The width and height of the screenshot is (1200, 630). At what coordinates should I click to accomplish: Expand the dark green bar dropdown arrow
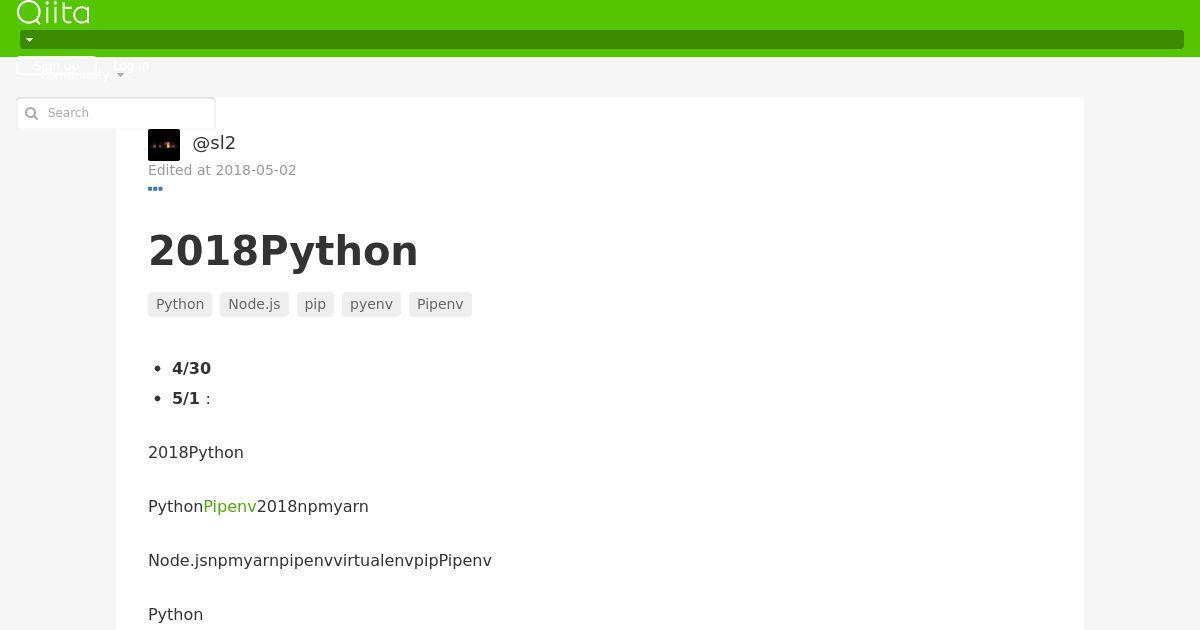point(29,40)
